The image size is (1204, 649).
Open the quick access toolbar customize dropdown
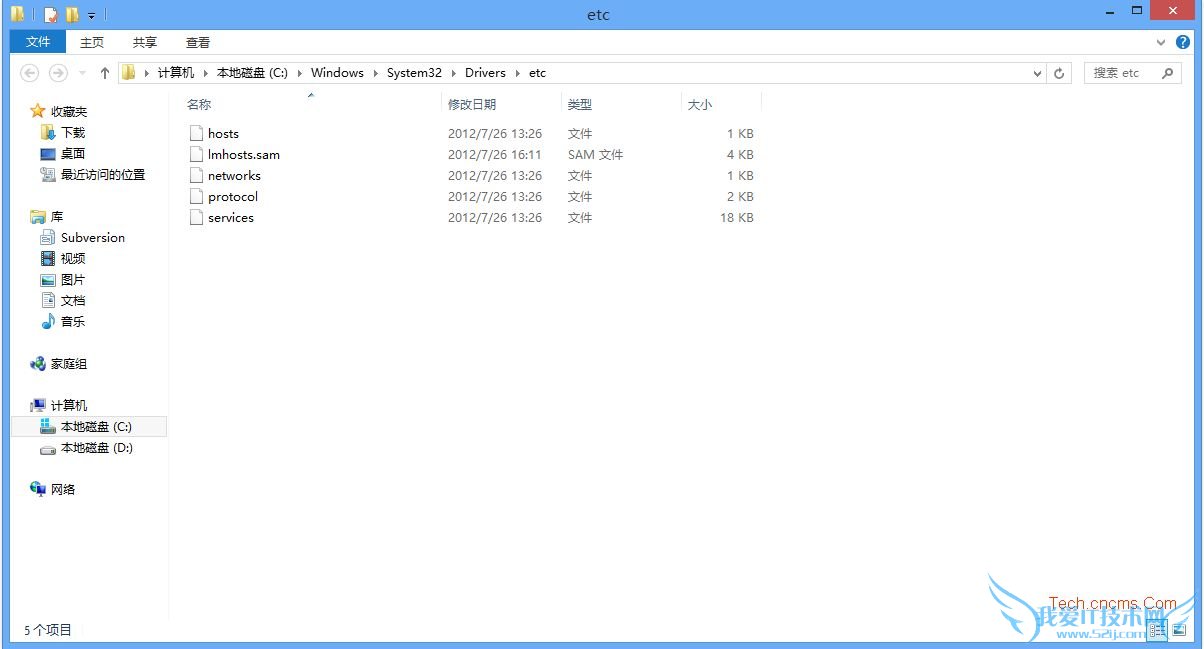92,16
